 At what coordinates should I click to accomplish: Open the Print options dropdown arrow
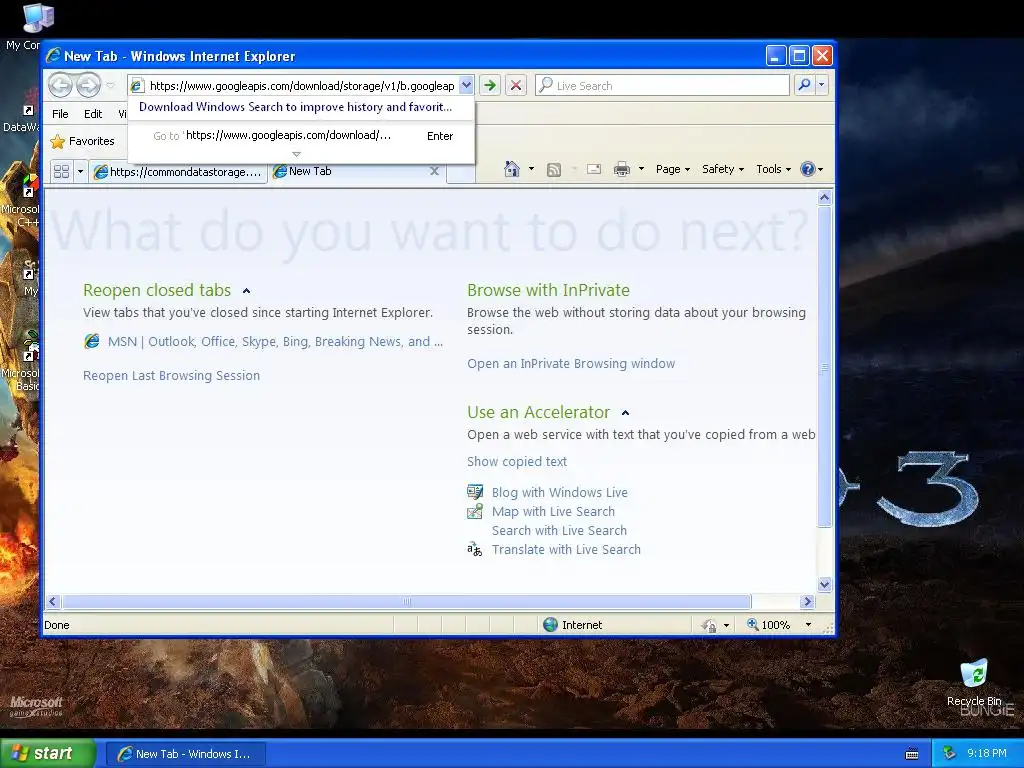641,169
